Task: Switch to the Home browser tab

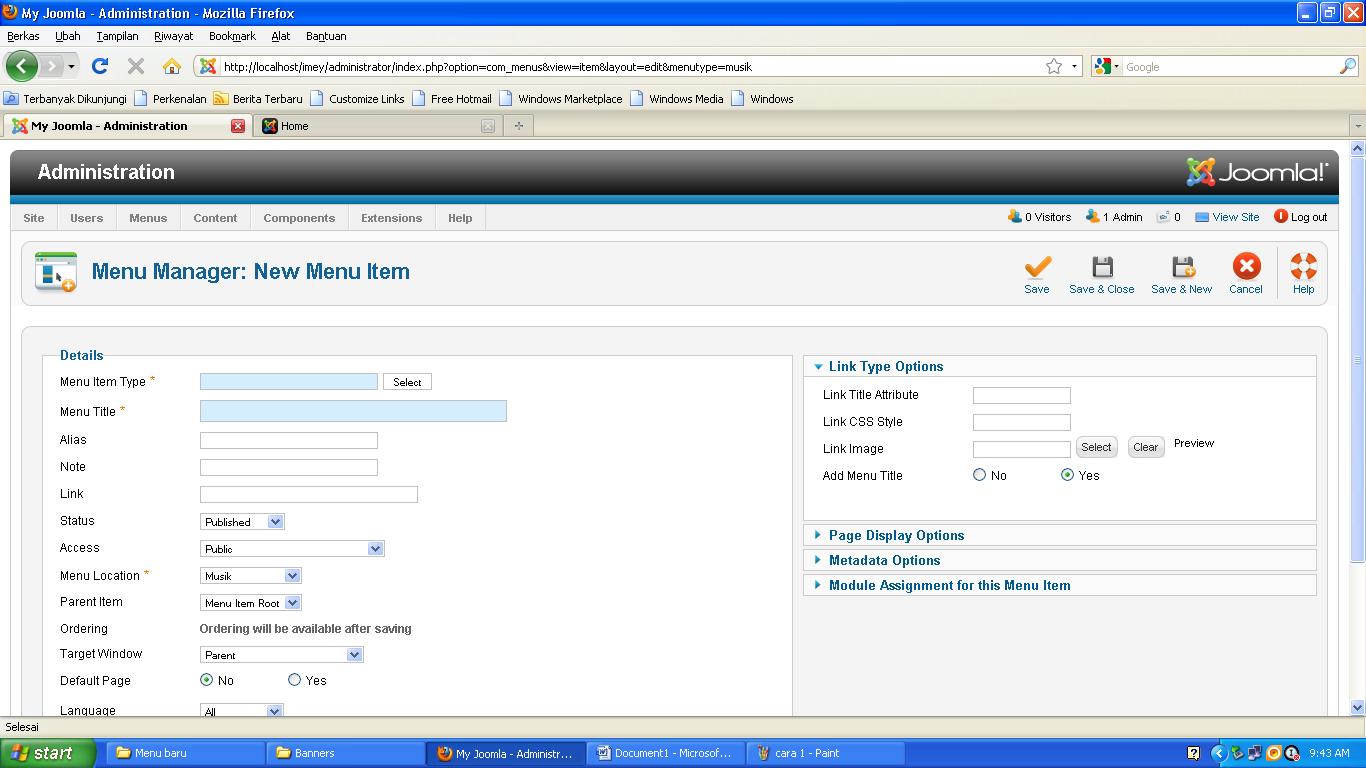Action: click(x=376, y=126)
